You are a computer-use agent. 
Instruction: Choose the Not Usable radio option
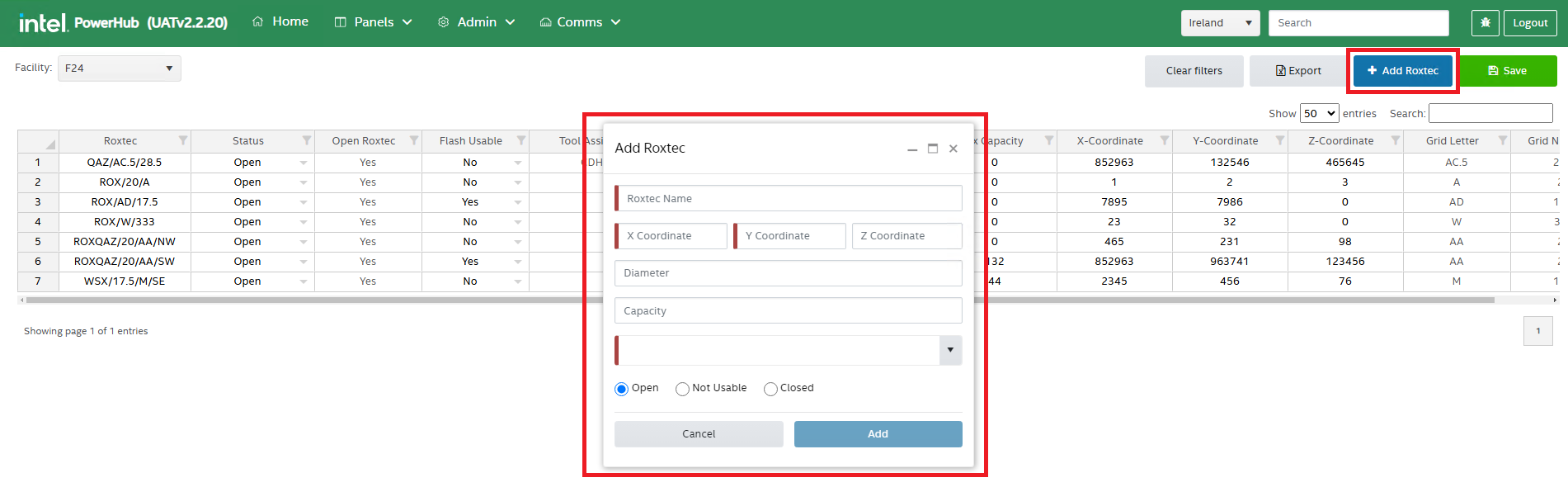[682, 389]
